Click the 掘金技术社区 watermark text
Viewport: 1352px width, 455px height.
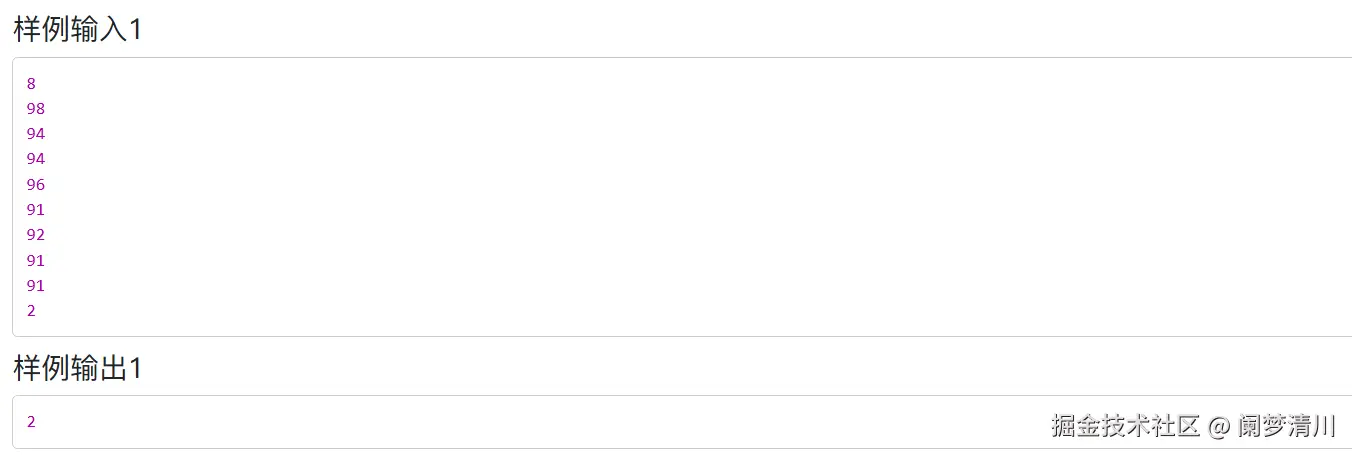pyautogui.click(x=1125, y=426)
